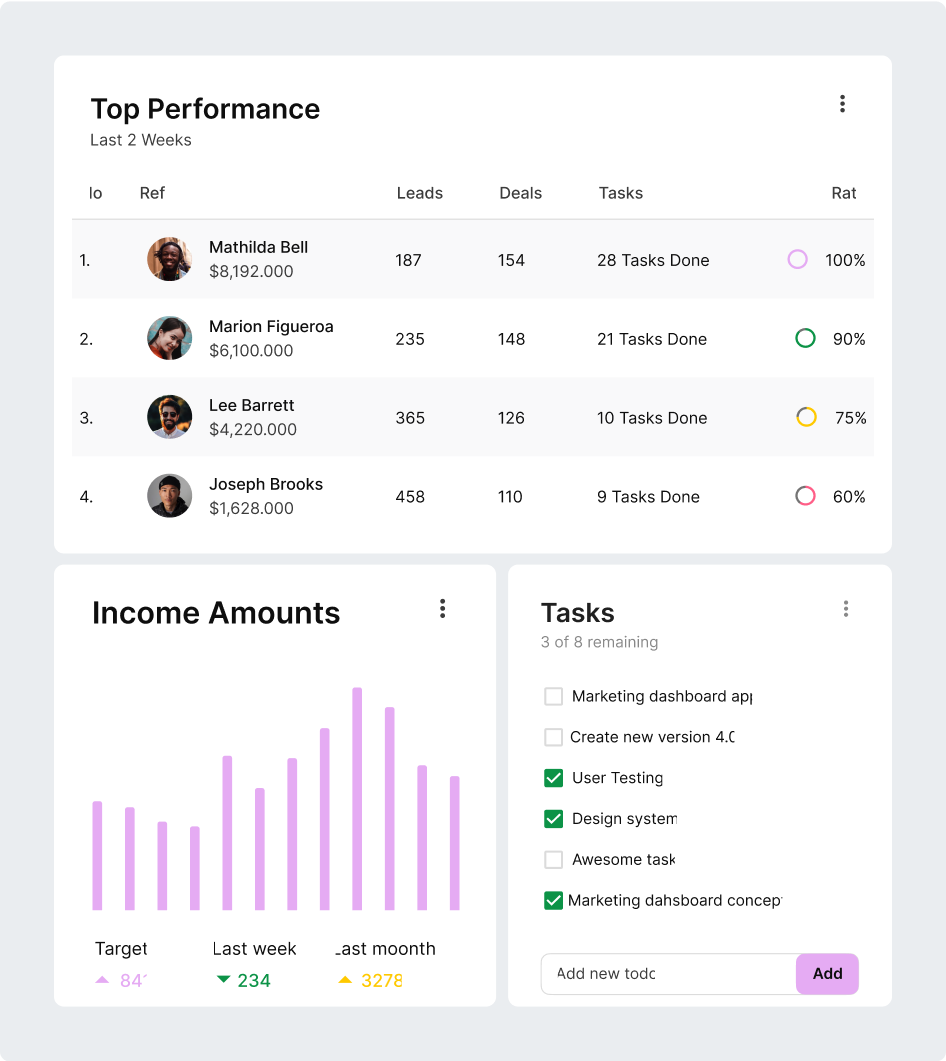Click the yellow 75% rating ring
The height and width of the screenshot is (1061, 946).
806,417
